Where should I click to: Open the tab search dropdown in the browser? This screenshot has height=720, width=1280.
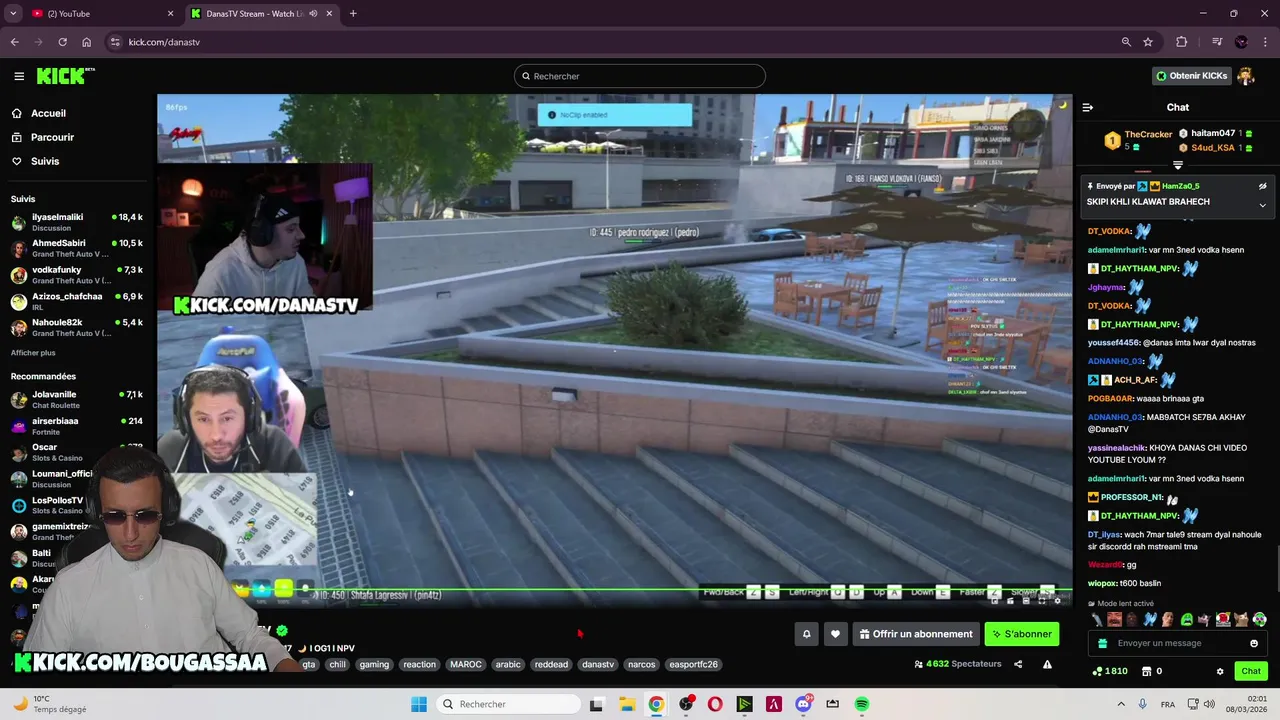point(13,14)
